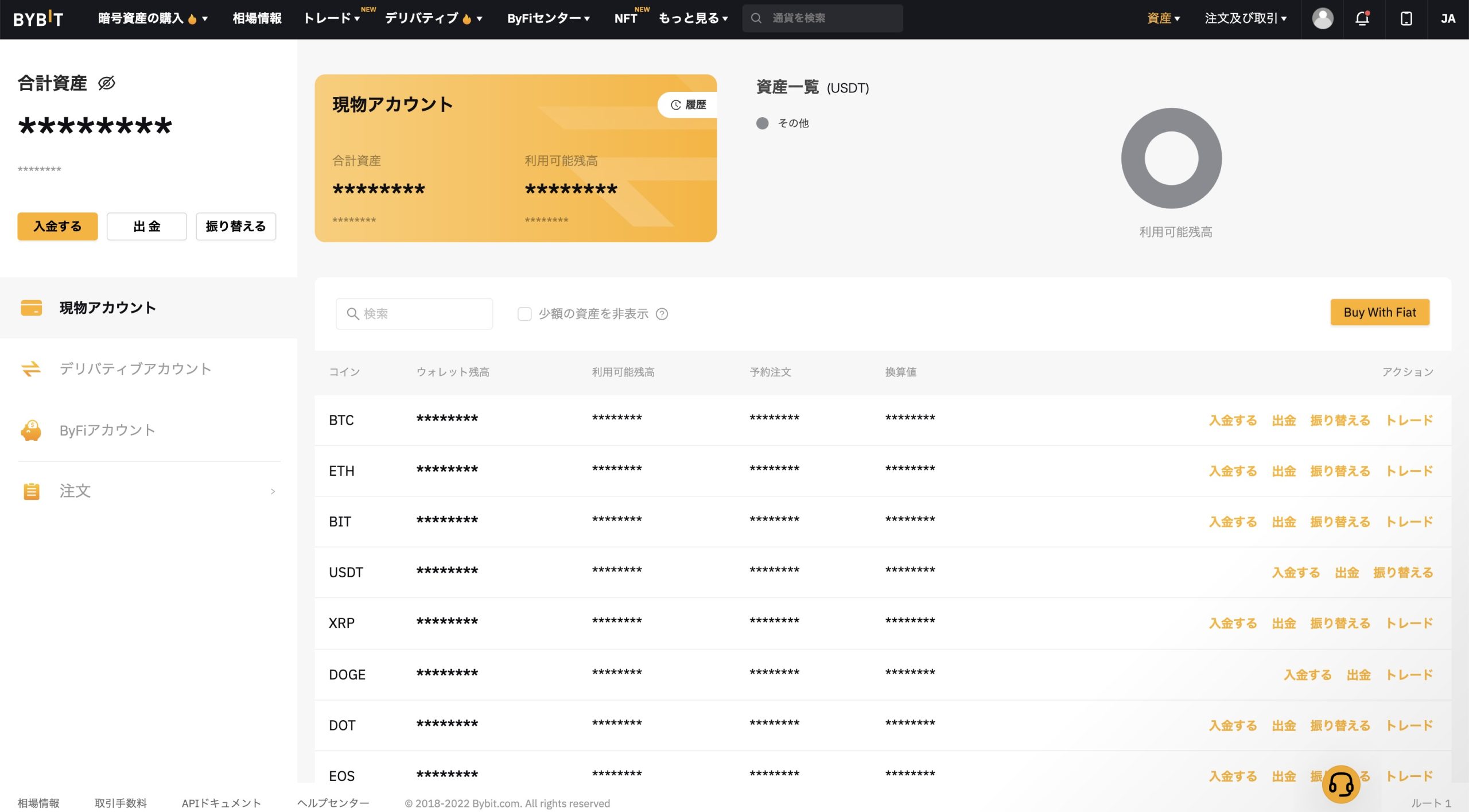Click the mobile app download icon
Image resolution: width=1469 pixels, height=812 pixels.
[x=1406, y=18]
